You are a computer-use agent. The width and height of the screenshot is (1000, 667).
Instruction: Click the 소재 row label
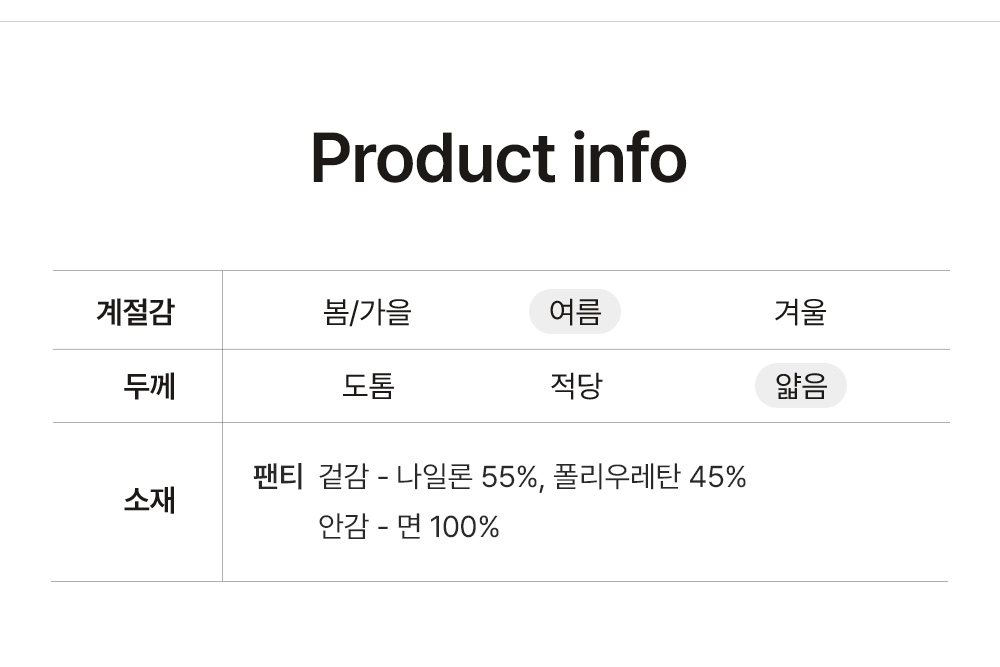click(149, 499)
